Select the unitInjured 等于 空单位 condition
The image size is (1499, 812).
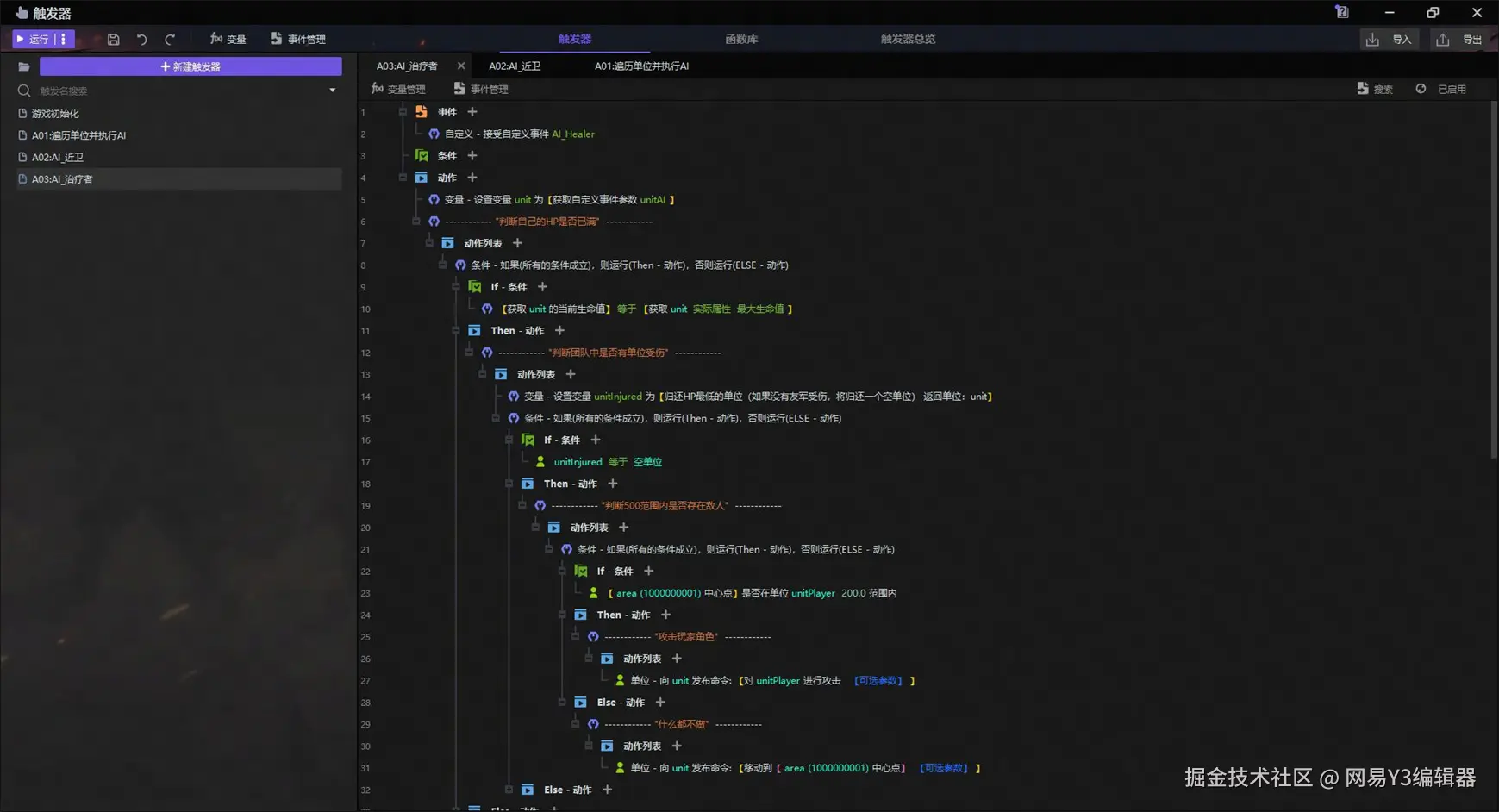pos(598,462)
